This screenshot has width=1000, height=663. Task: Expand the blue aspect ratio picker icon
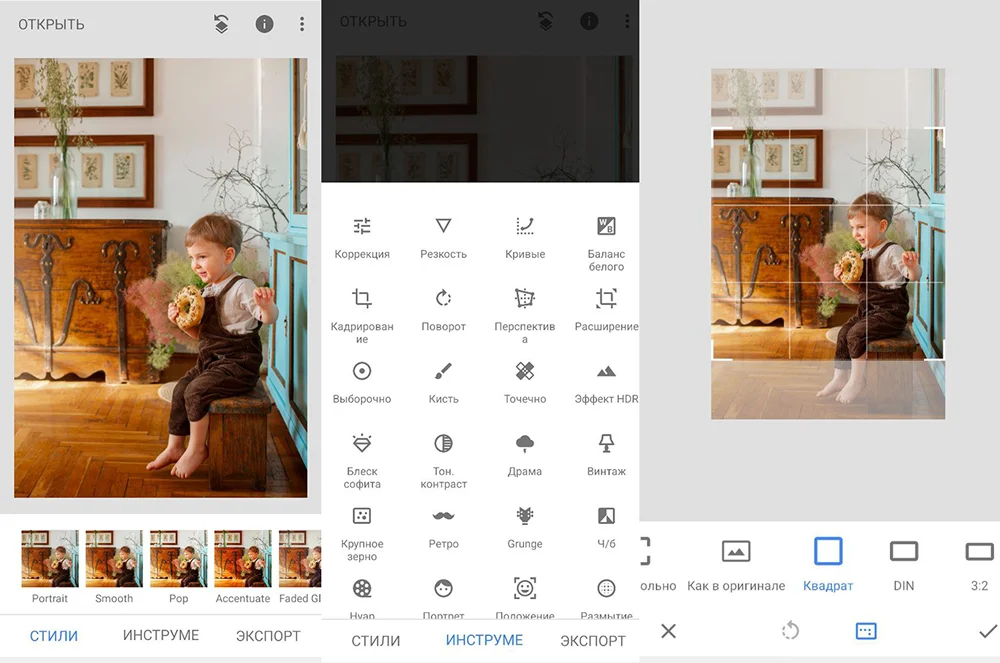click(866, 631)
